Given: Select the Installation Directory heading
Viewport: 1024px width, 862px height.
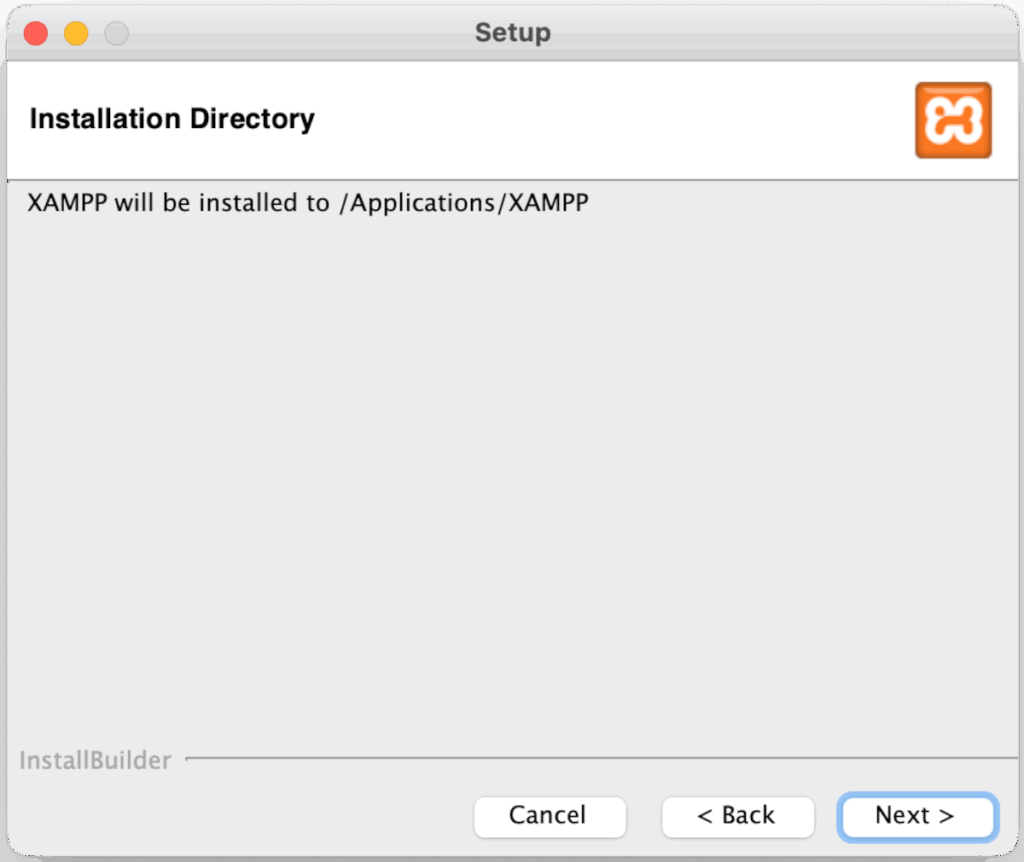Looking at the screenshot, I should pos(172,119).
